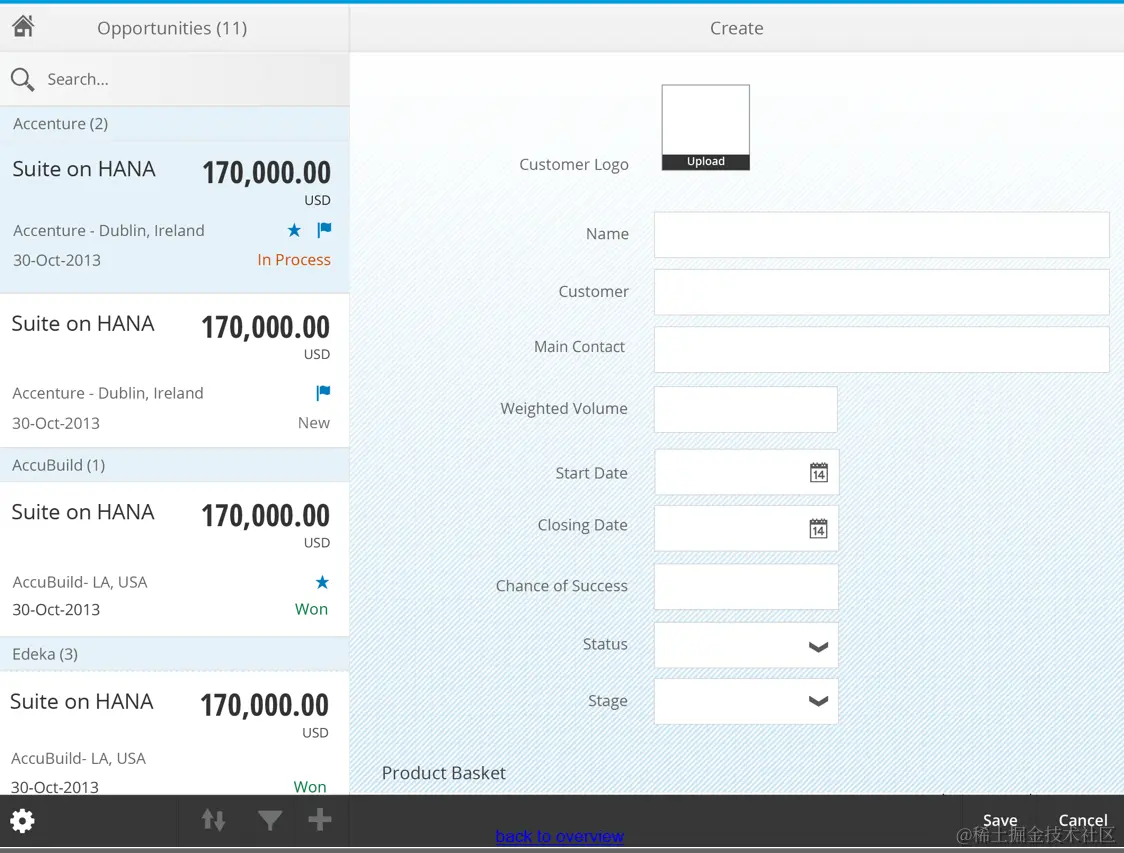Open the filter funnel icon
1124x853 pixels.
tap(270, 820)
